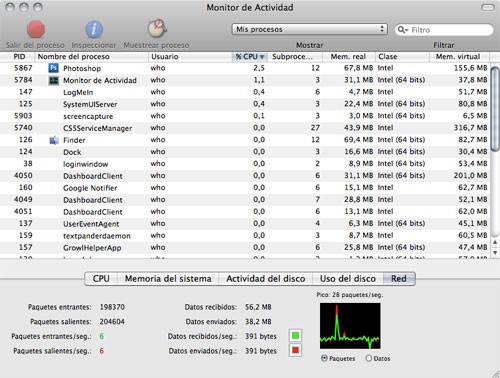500x378 pixels.
Task: Toggle the % CPU sort arrow
Action: (x=262, y=57)
